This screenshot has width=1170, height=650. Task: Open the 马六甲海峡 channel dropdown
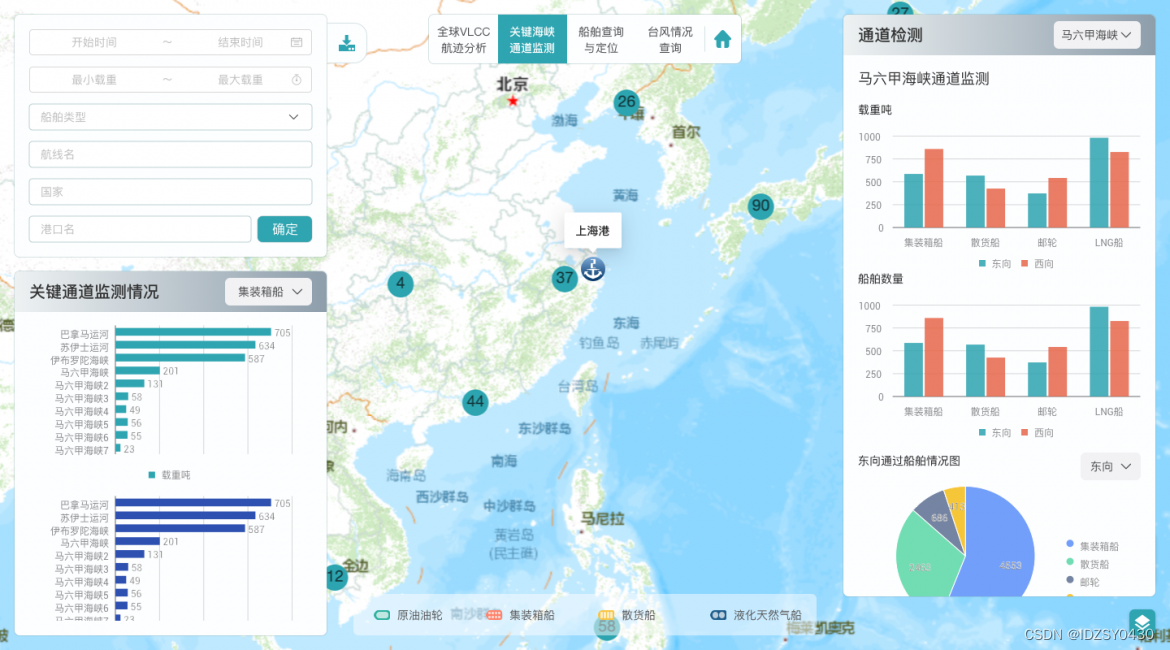tap(1097, 35)
